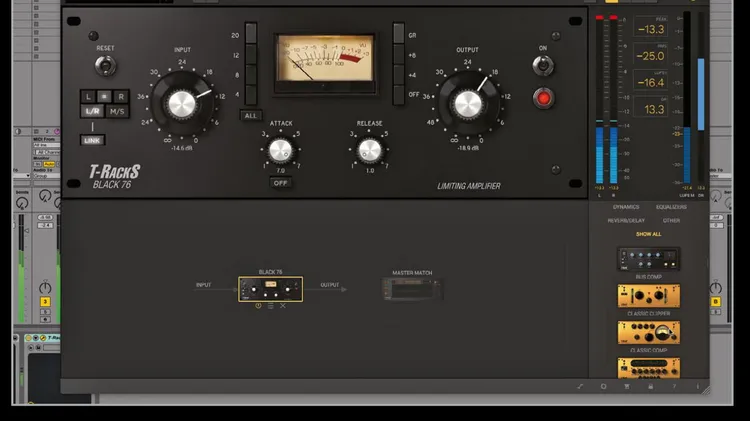Viewport: 750px width, 421px height.
Task: Set meter mode to +4
Action: (x=398, y=75)
